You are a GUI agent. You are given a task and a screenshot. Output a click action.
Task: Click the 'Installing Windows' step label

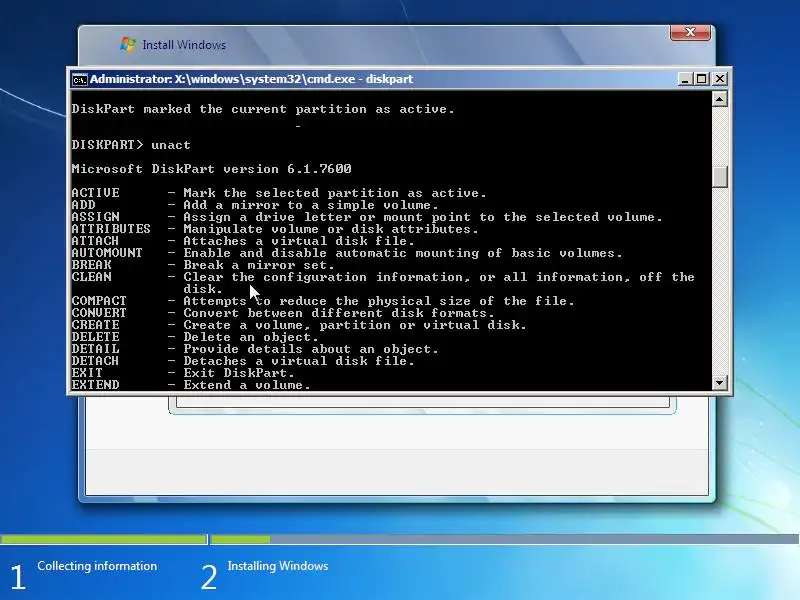pos(278,566)
